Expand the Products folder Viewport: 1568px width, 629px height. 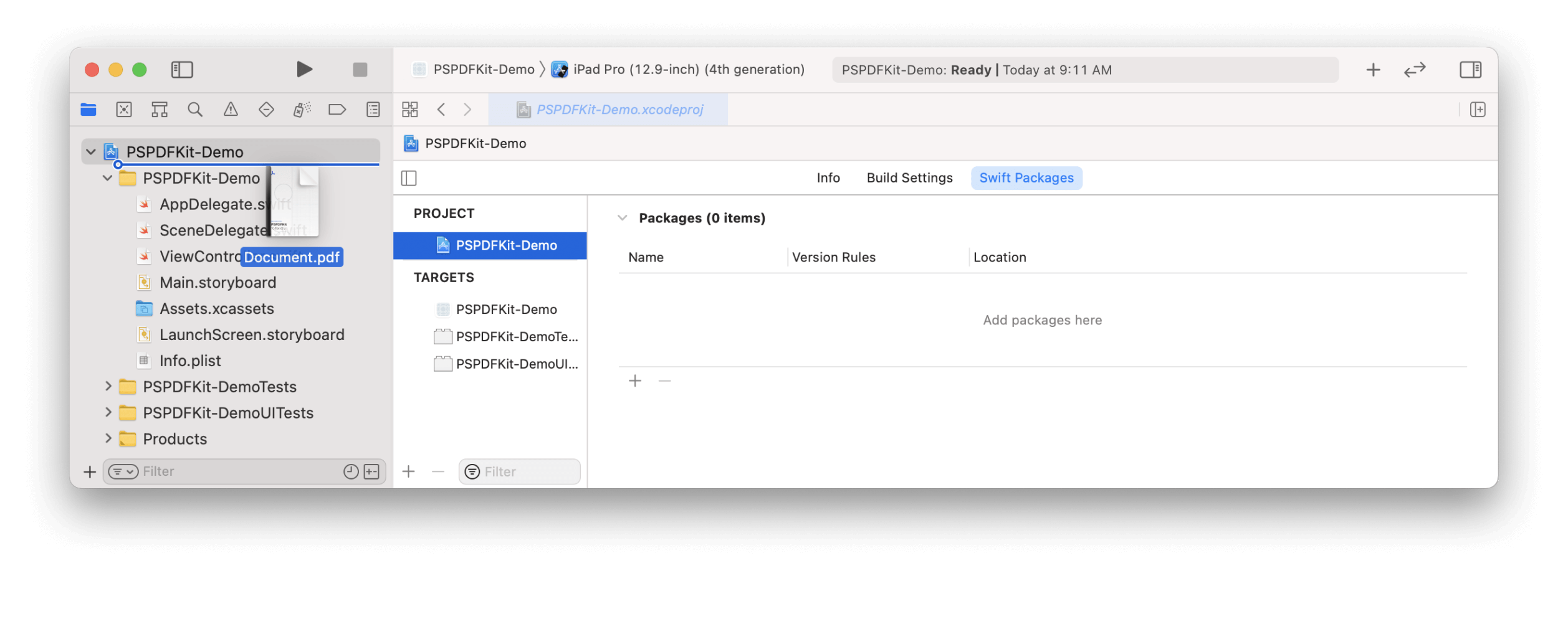point(107,438)
